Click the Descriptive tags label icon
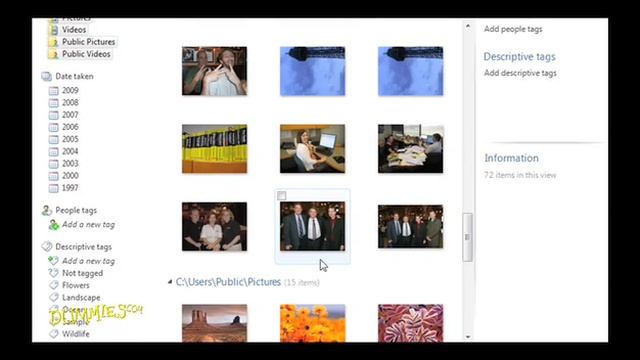 [x=47, y=247]
